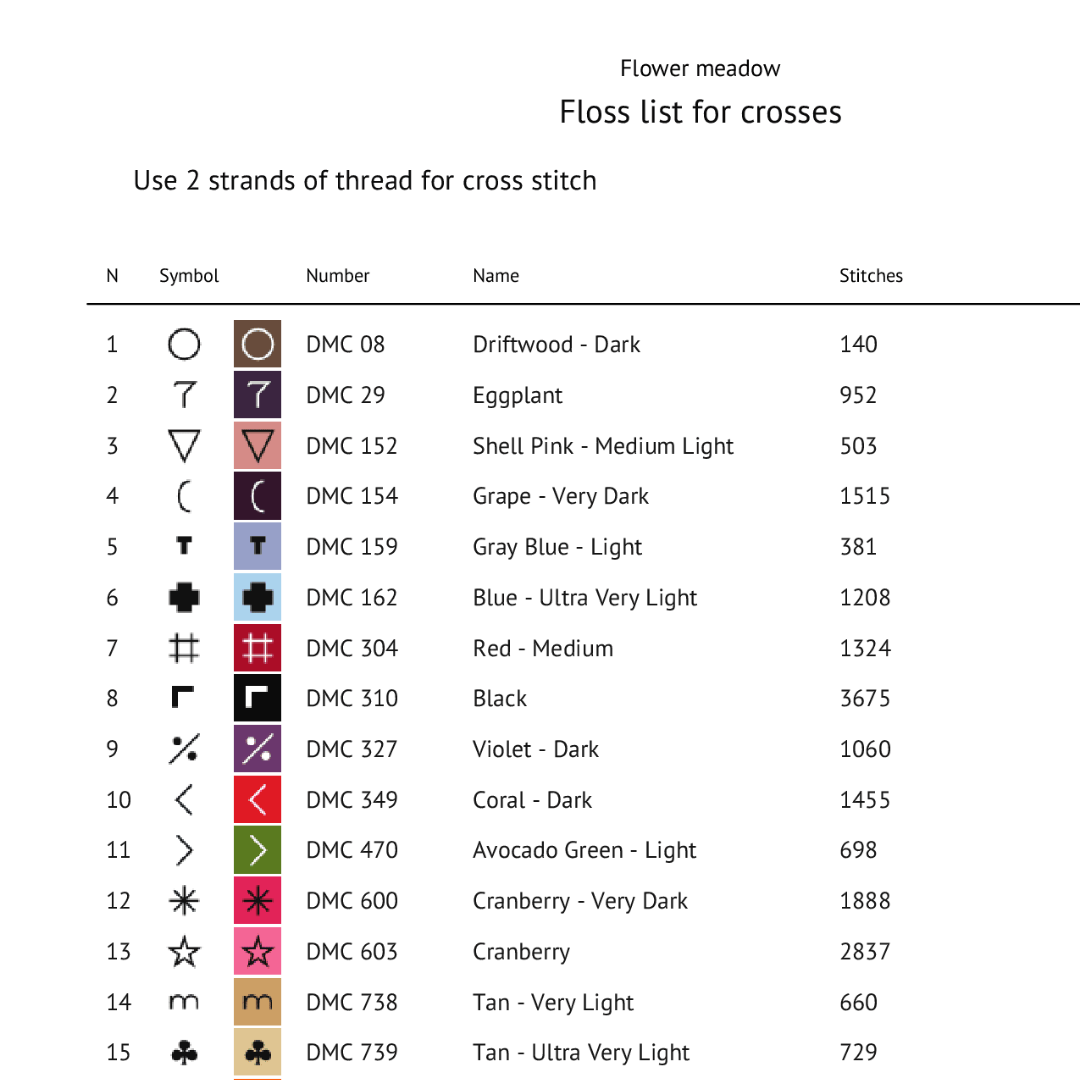Click the Floss list for crosses heading
Image resolution: width=1080 pixels, height=1080 pixels.
[x=700, y=112]
